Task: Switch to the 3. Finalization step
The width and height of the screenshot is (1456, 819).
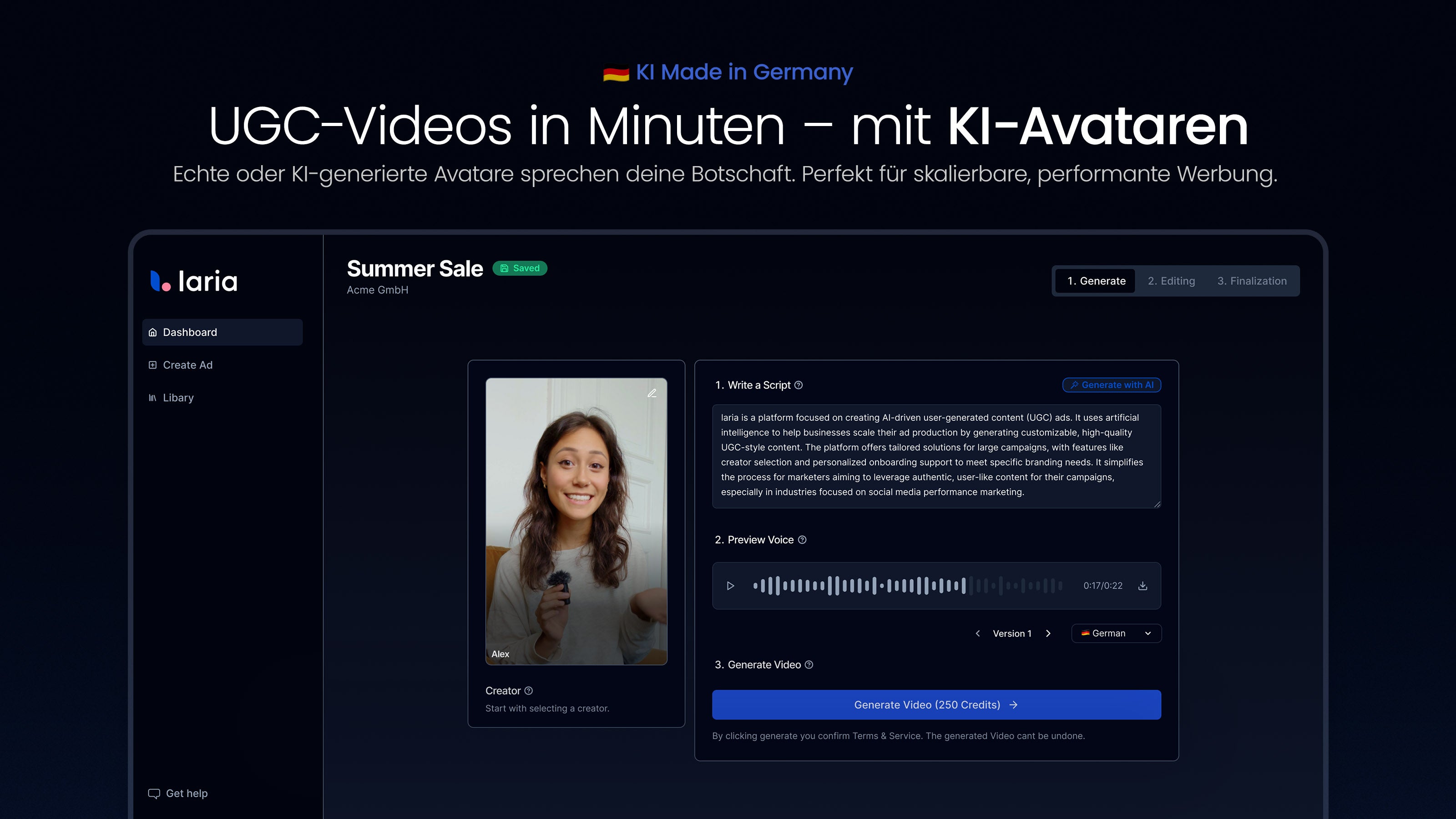Action: (x=1251, y=281)
